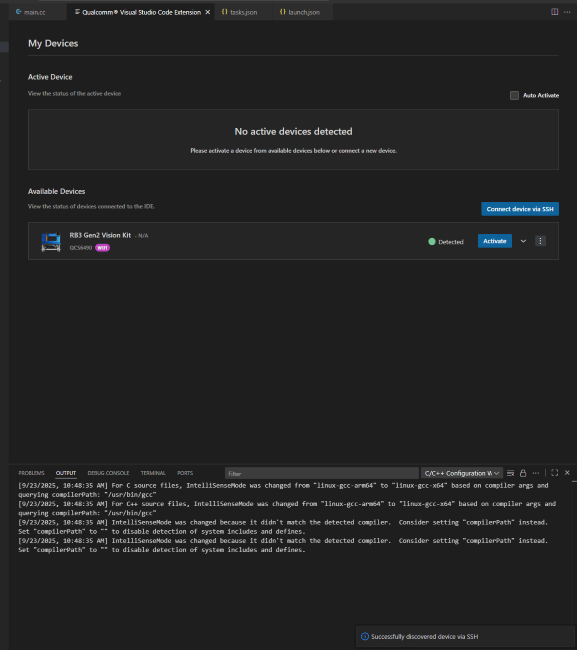Switch to the Terminal panel tab

pos(153,473)
